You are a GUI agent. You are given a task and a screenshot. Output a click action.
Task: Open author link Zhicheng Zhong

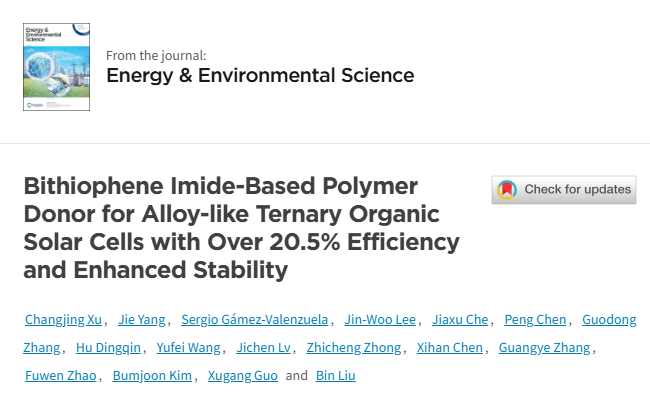coord(354,347)
